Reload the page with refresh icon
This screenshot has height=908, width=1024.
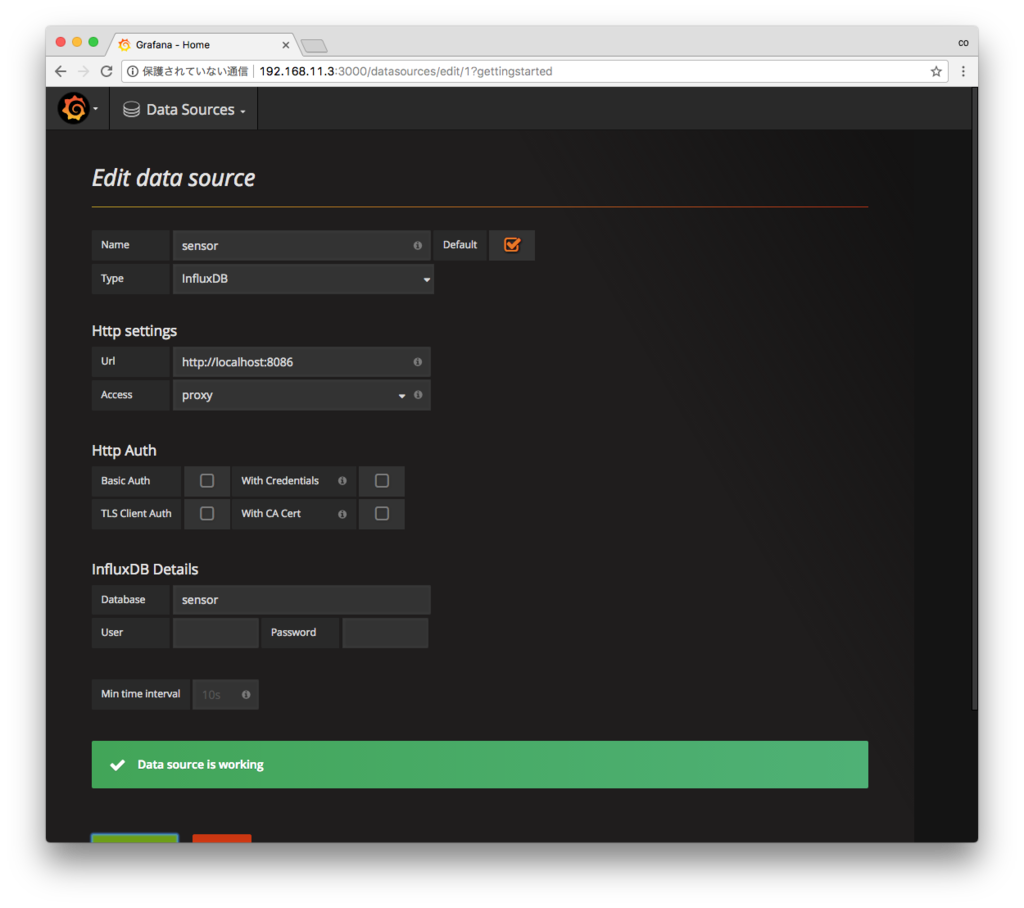point(106,71)
